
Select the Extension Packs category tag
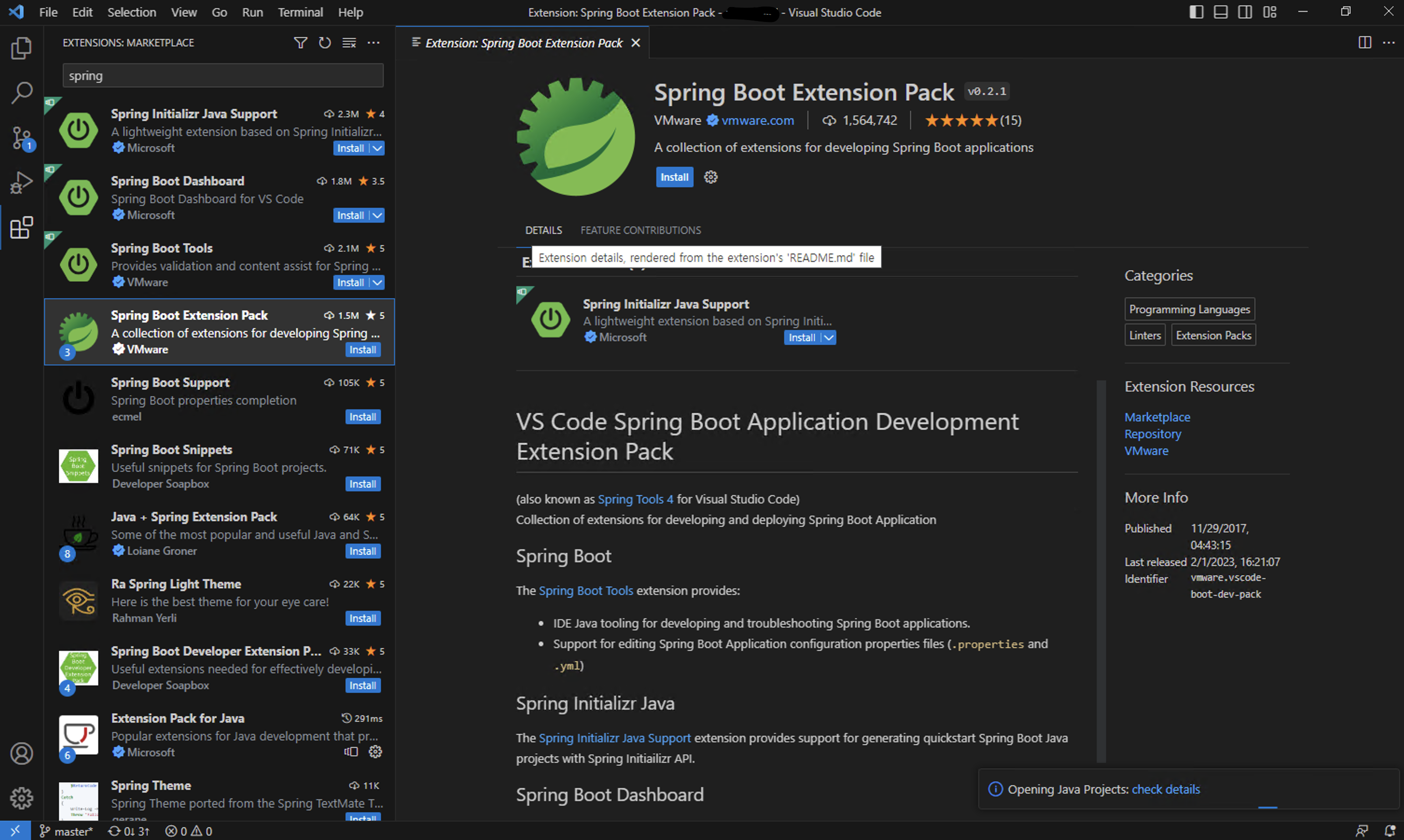click(x=1213, y=335)
